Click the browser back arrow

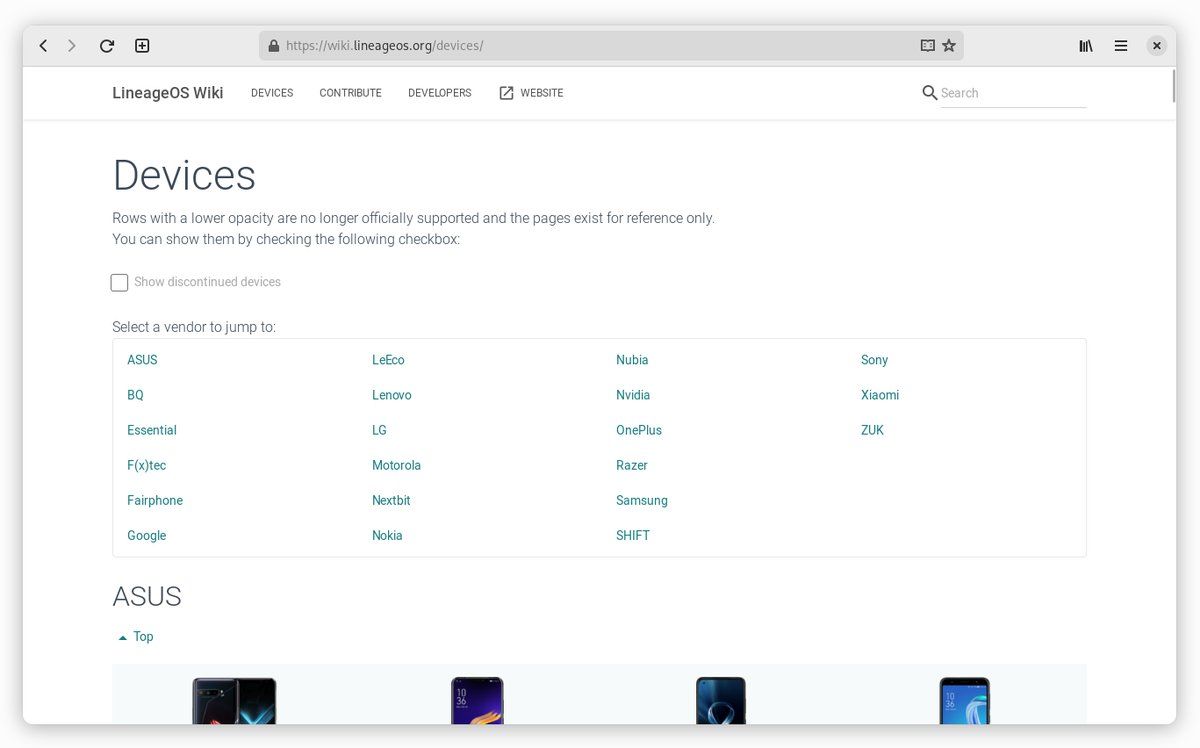coord(43,45)
